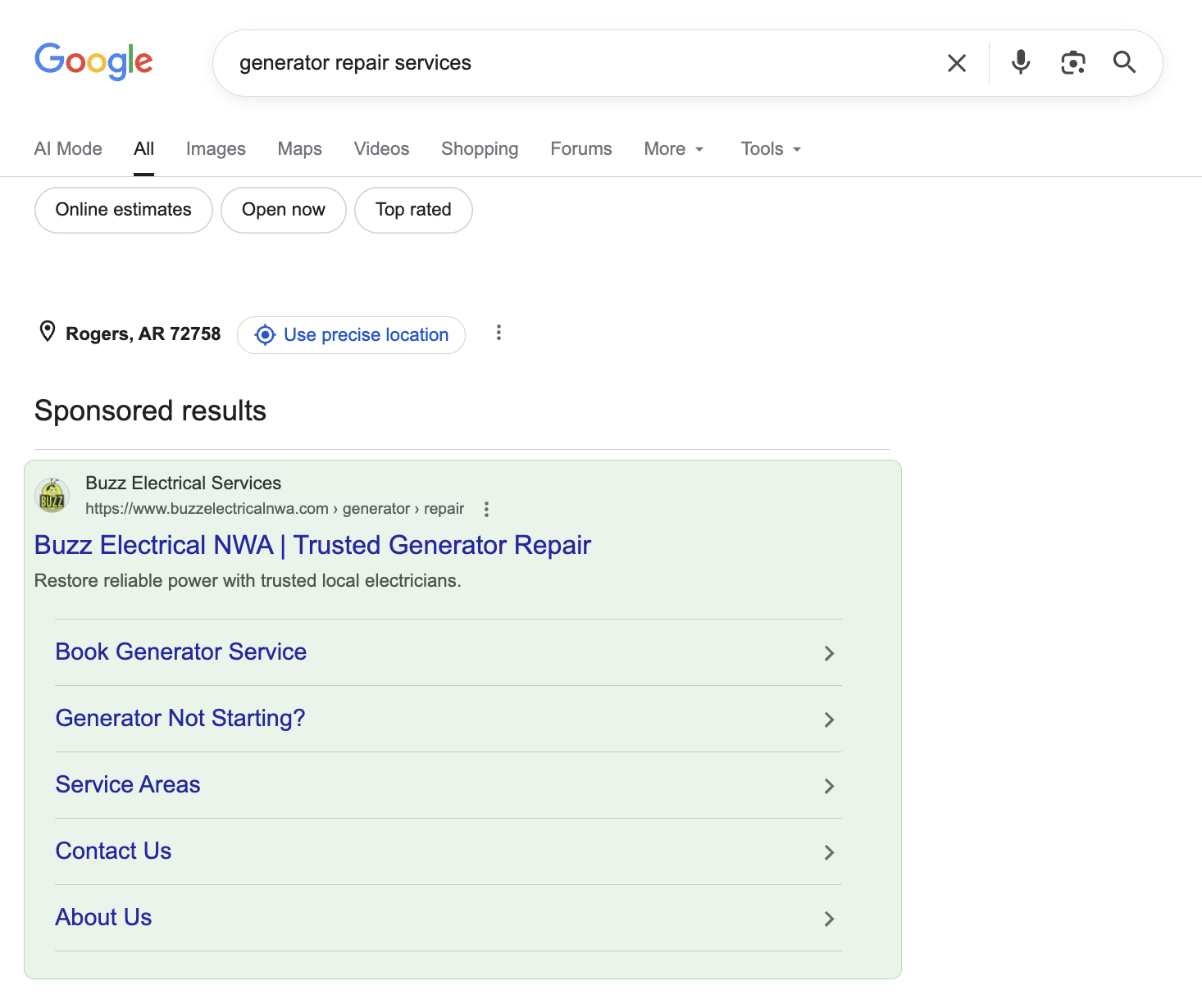Click the chevron on the Generator Not Starting? row

click(829, 720)
